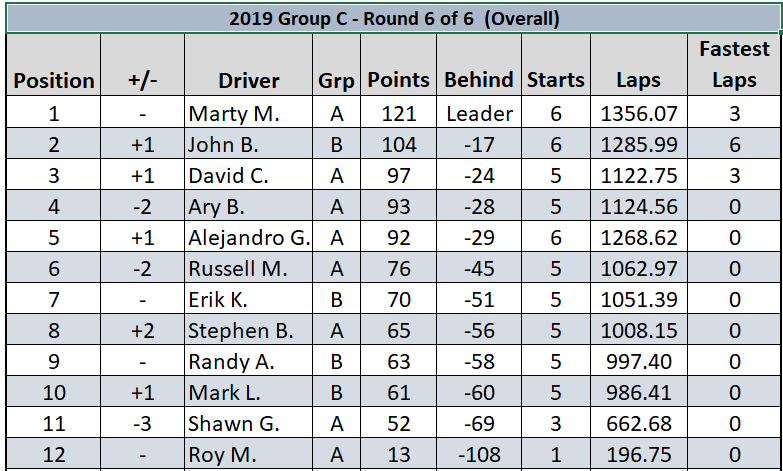Screen dimensions: 783x471
Task: Click the Fastest Laps column header
Action: (734, 64)
